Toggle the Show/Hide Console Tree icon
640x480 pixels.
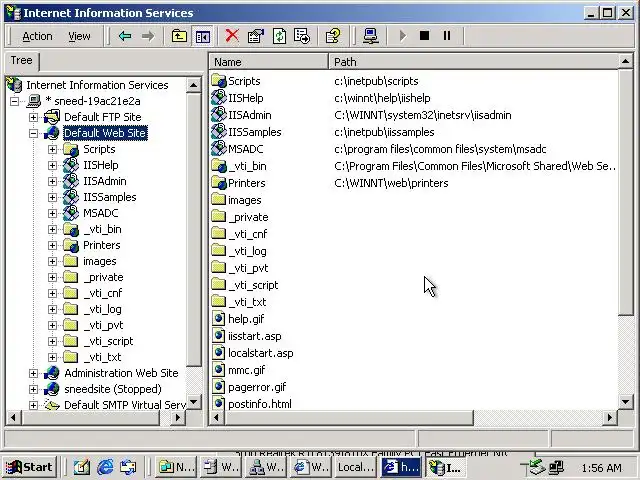tap(203, 36)
